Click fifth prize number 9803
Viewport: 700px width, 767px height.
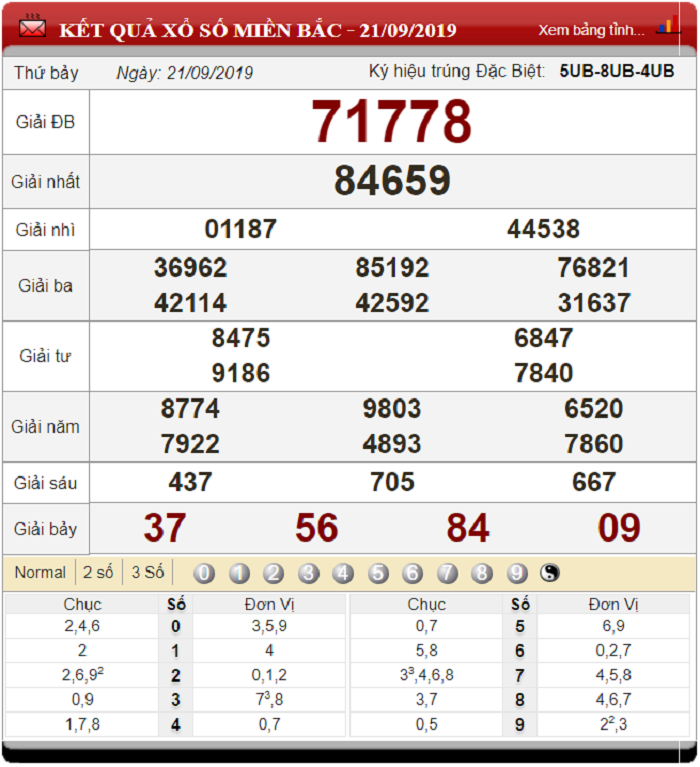(392, 409)
